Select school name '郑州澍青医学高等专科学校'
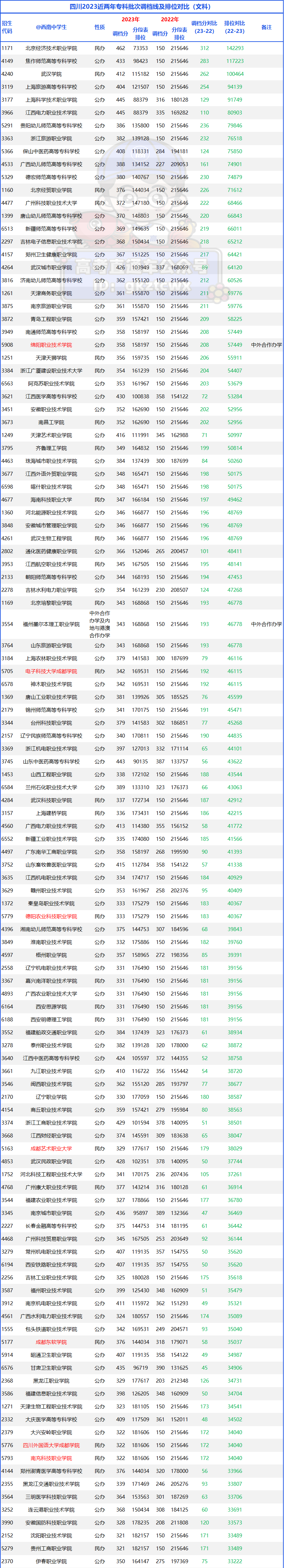Image resolution: width=284 pixels, height=1568 pixels. tap(51, 1472)
